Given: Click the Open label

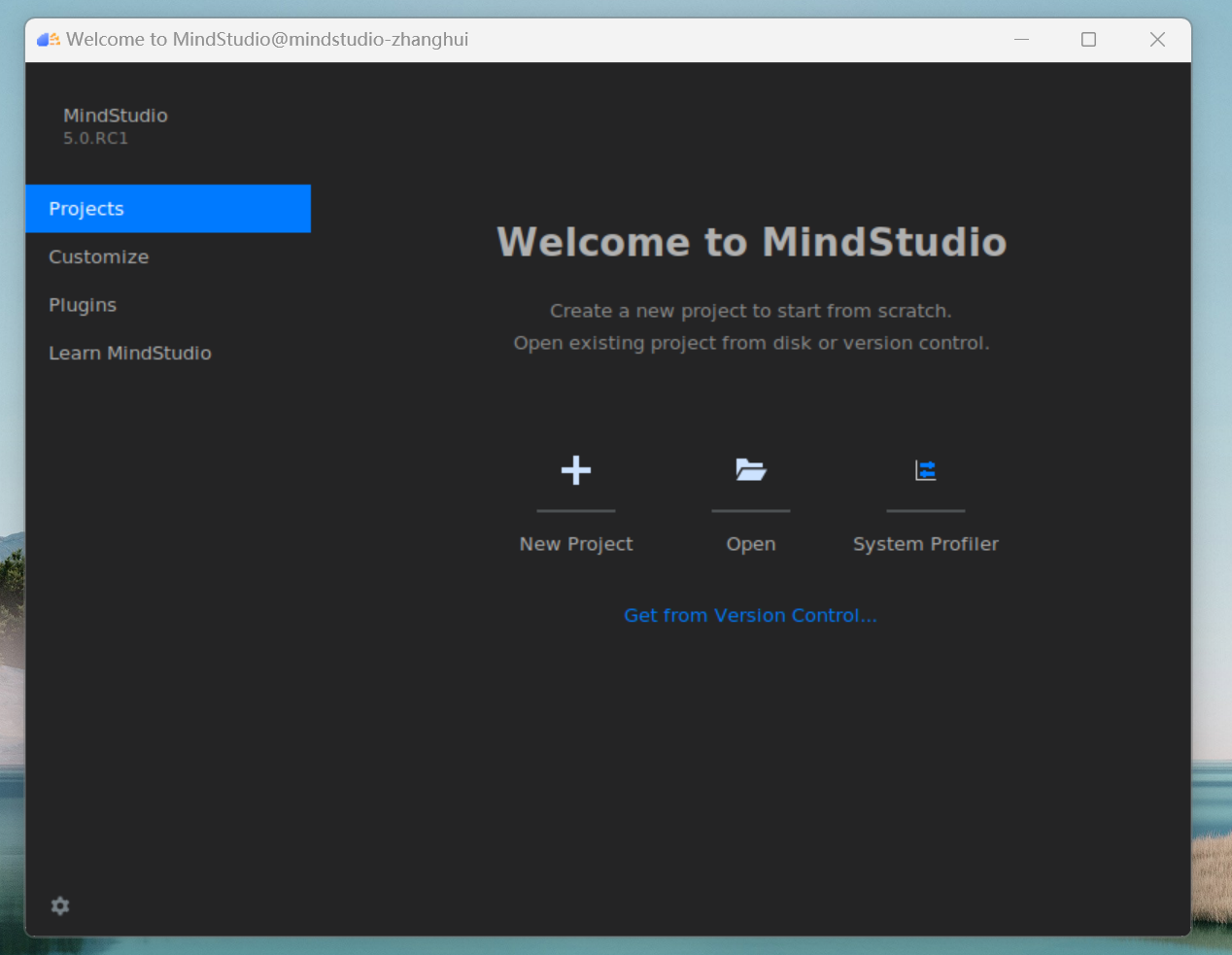Looking at the screenshot, I should point(751,544).
